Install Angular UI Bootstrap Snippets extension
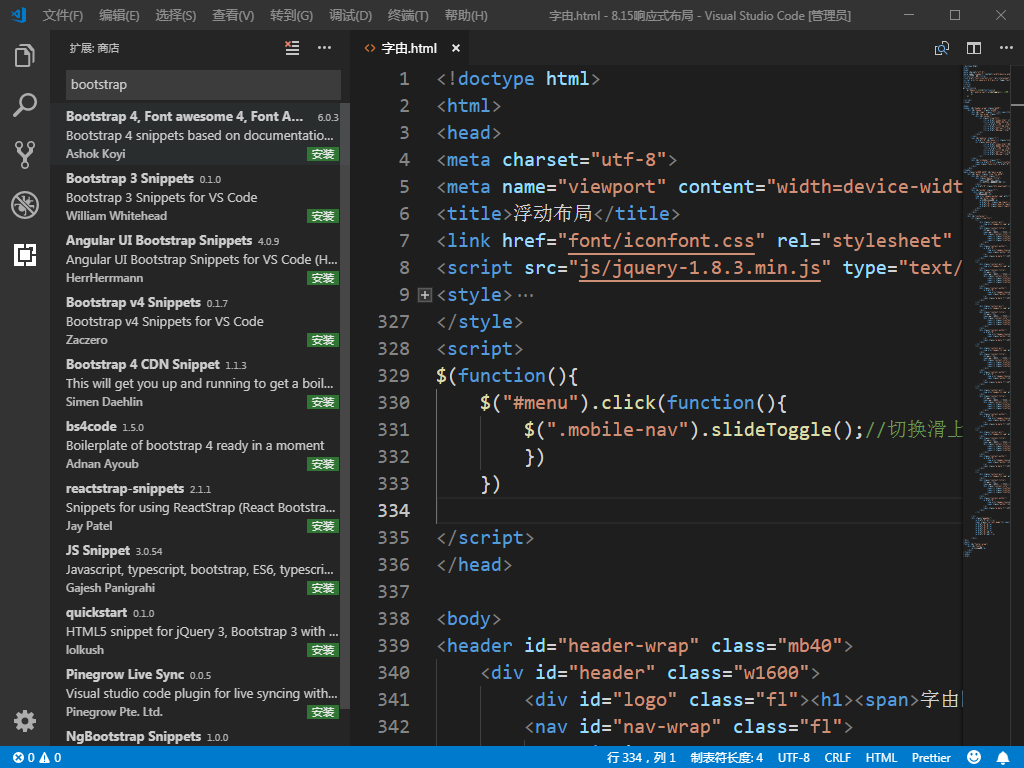 click(x=323, y=278)
